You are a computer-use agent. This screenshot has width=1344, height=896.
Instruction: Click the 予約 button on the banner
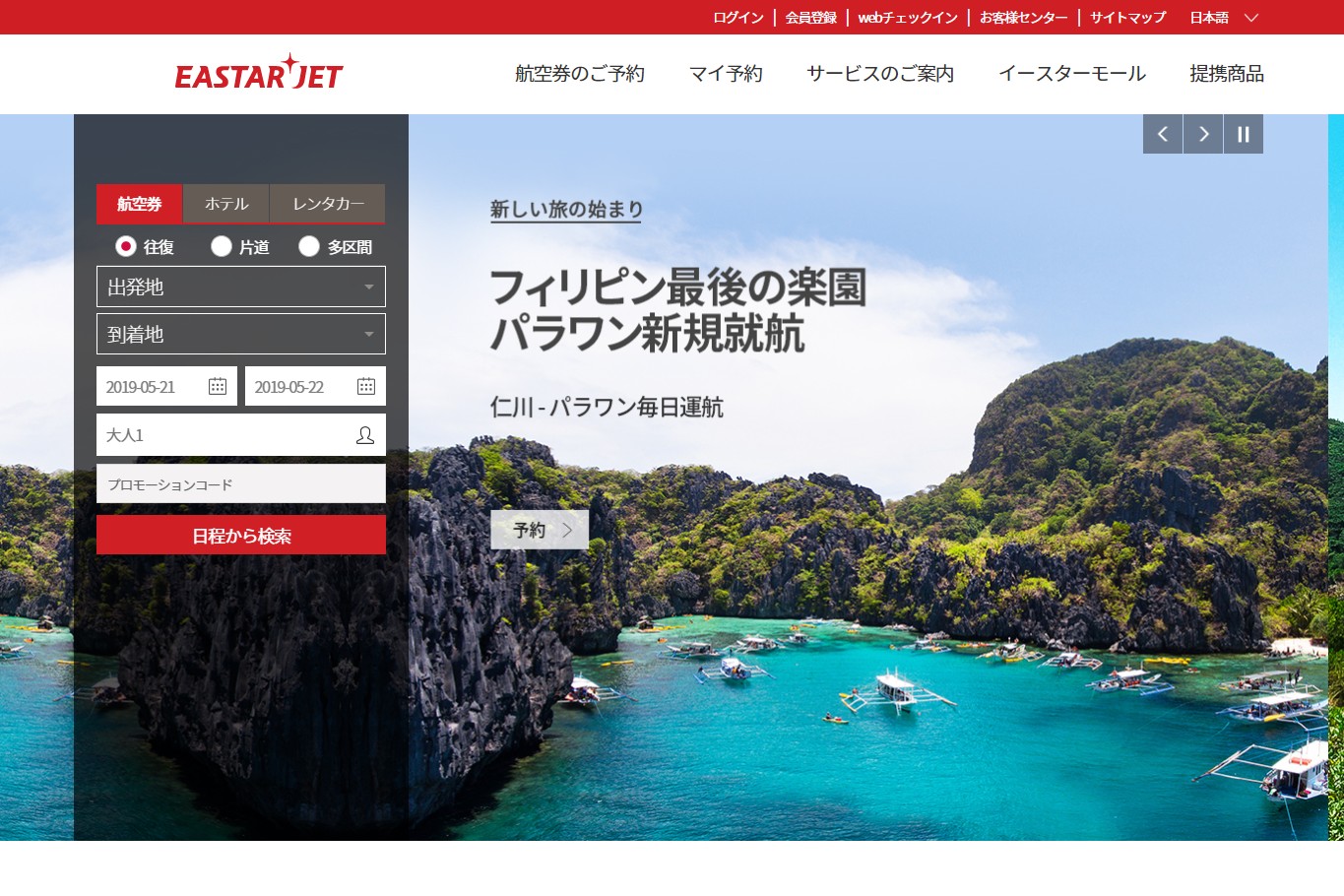(x=540, y=530)
